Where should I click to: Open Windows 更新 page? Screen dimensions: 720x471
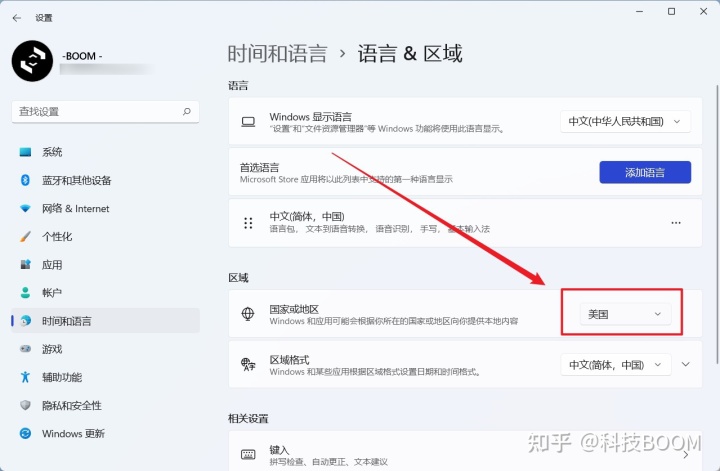105,433
